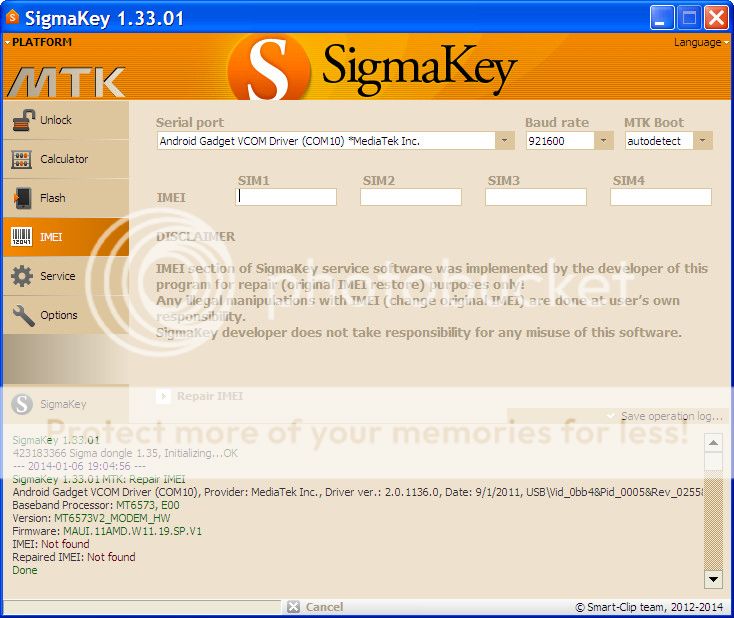Open the Language menu

point(701,42)
